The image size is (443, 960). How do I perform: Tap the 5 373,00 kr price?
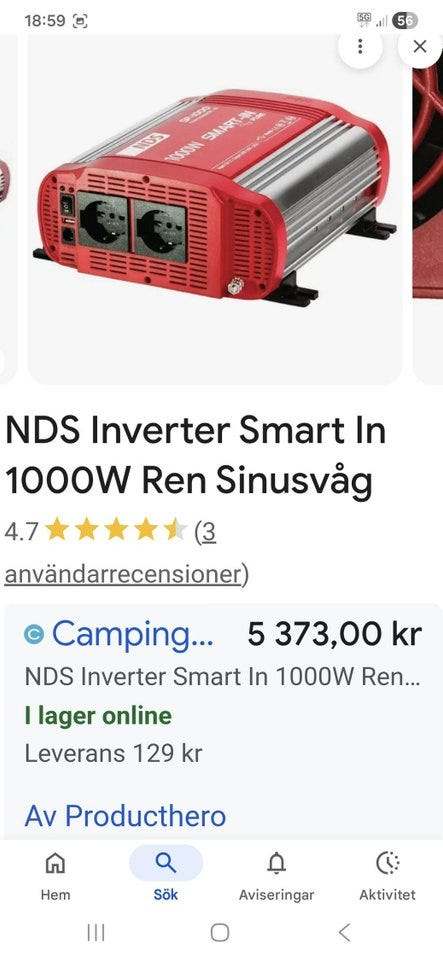(x=335, y=634)
